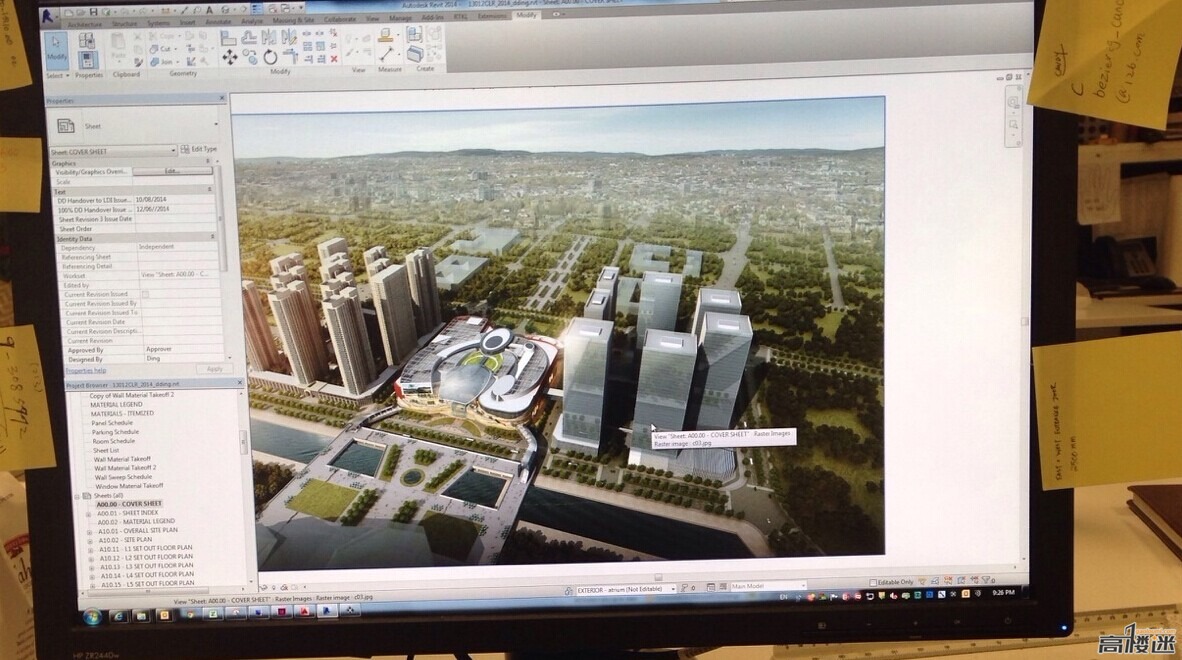Open the Windows Start menu
1182x660 pixels.
(93, 617)
